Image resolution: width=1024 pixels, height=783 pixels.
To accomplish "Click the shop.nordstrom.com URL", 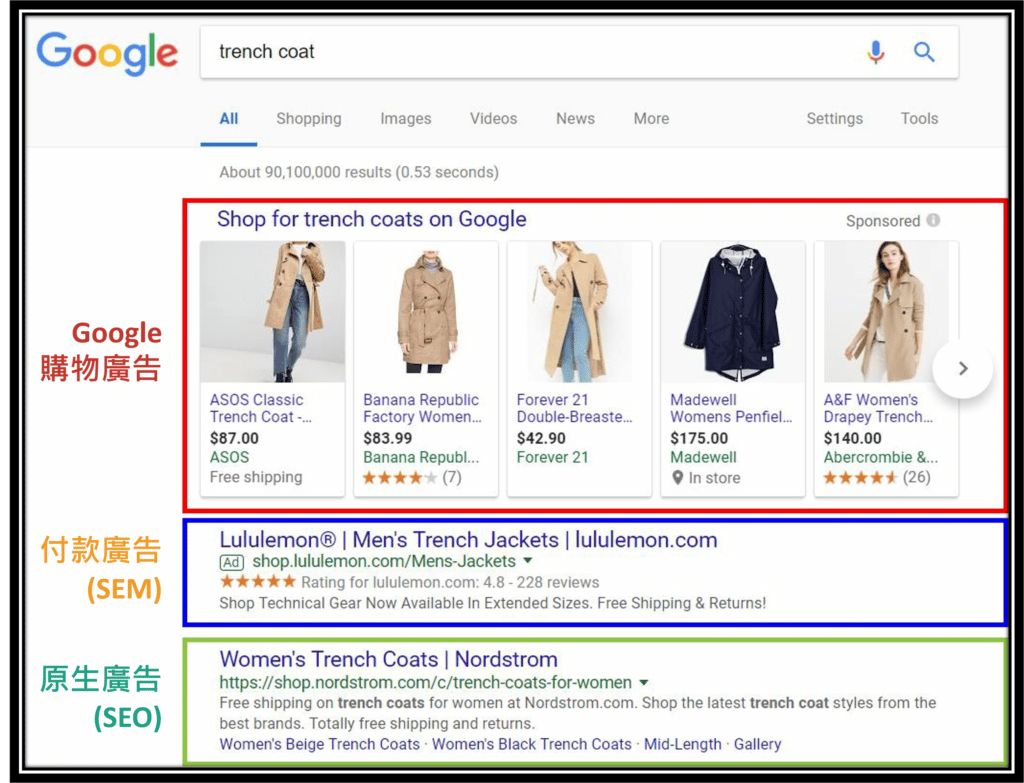I will click(x=426, y=682).
